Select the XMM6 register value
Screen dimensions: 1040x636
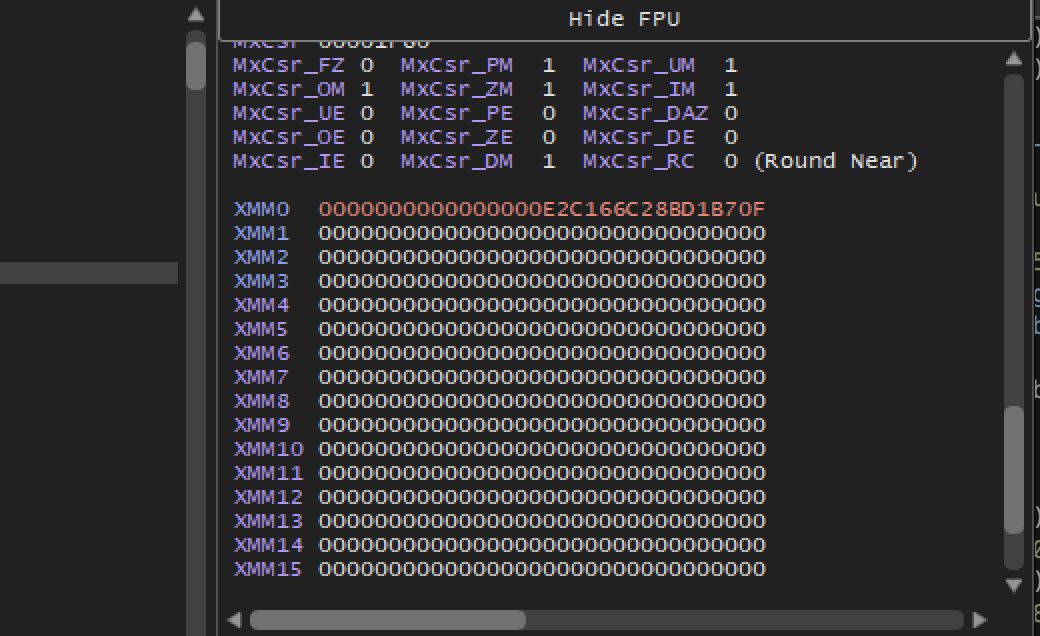point(542,353)
